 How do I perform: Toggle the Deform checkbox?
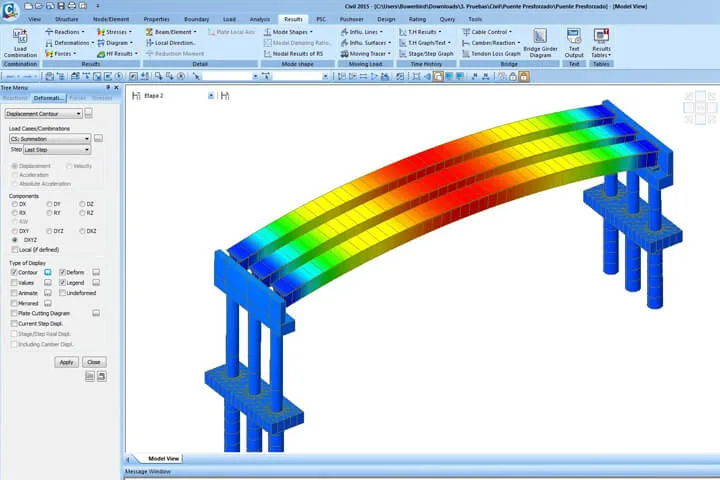click(x=62, y=272)
